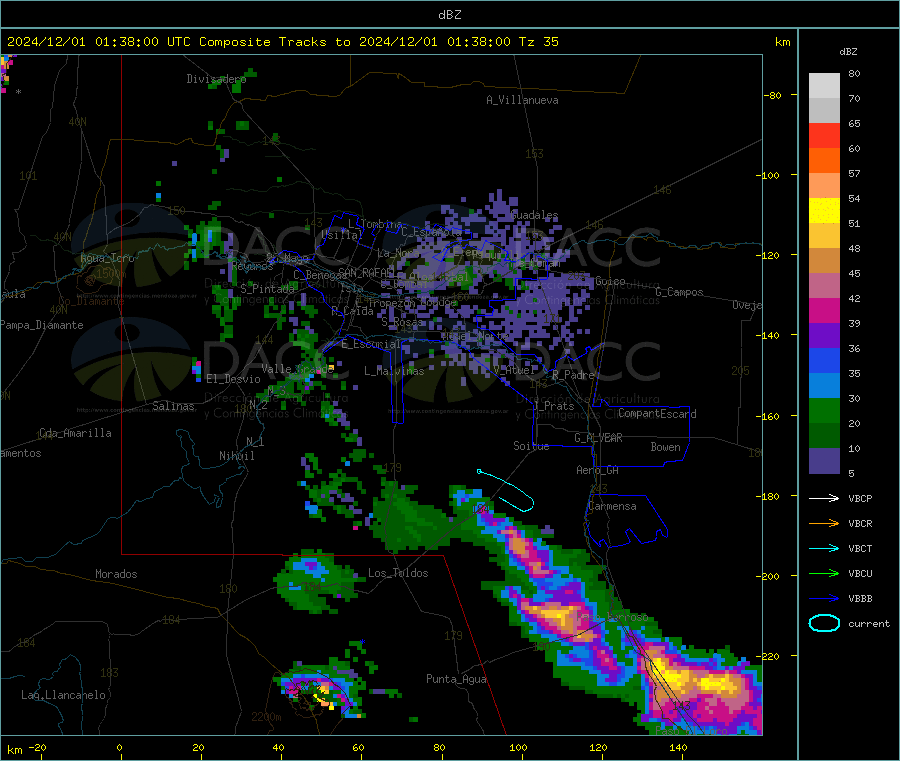The height and width of the screenshot is (761, 900).
Task: Click the Nihuil map label
Action: (x=236, y=456)
